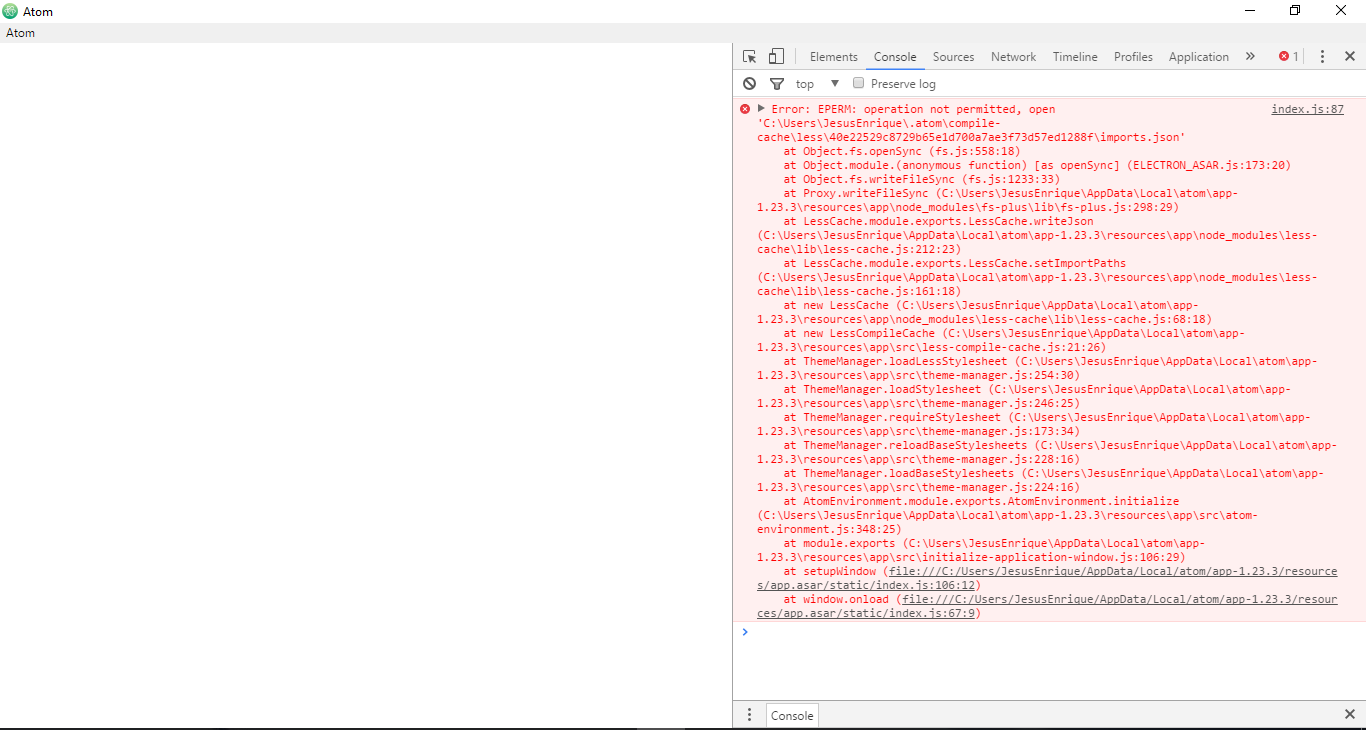Viewport: 1366px width, 730px height.
Task: Close the bottom console drawer
Action: tap(1350, 715)
